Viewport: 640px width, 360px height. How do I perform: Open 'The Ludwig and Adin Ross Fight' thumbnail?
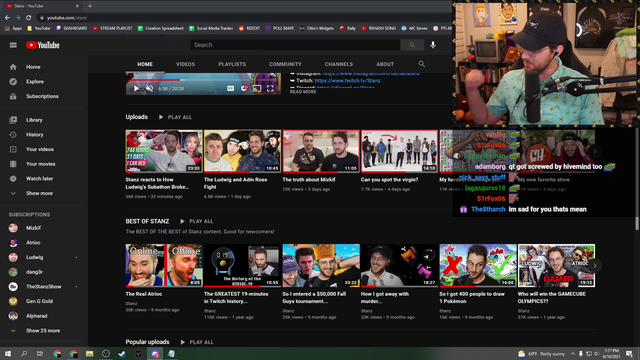(x=242, y=151)
